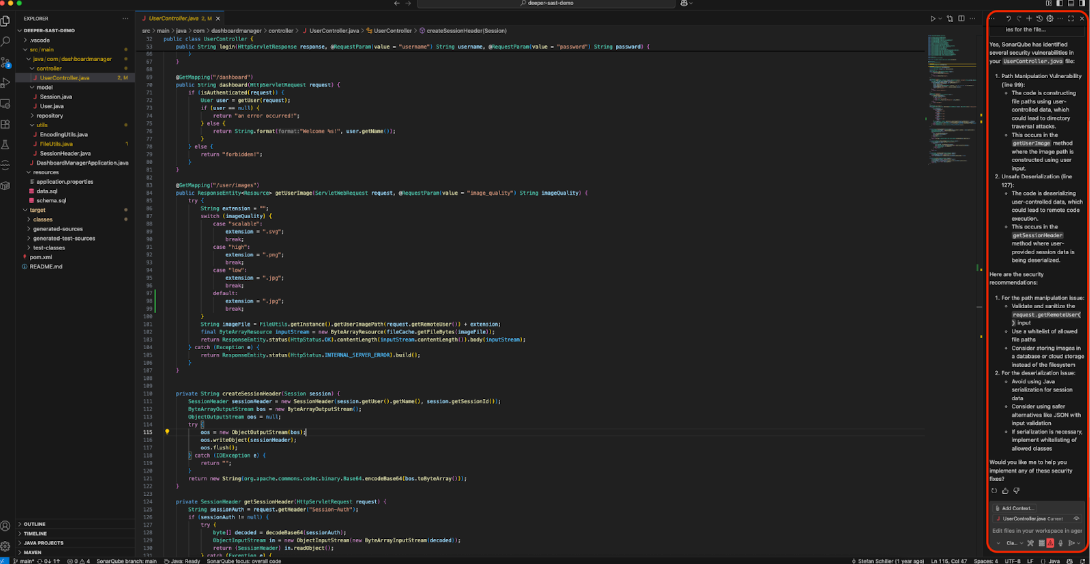Collapse the target folder

click(x=36, y=210)
